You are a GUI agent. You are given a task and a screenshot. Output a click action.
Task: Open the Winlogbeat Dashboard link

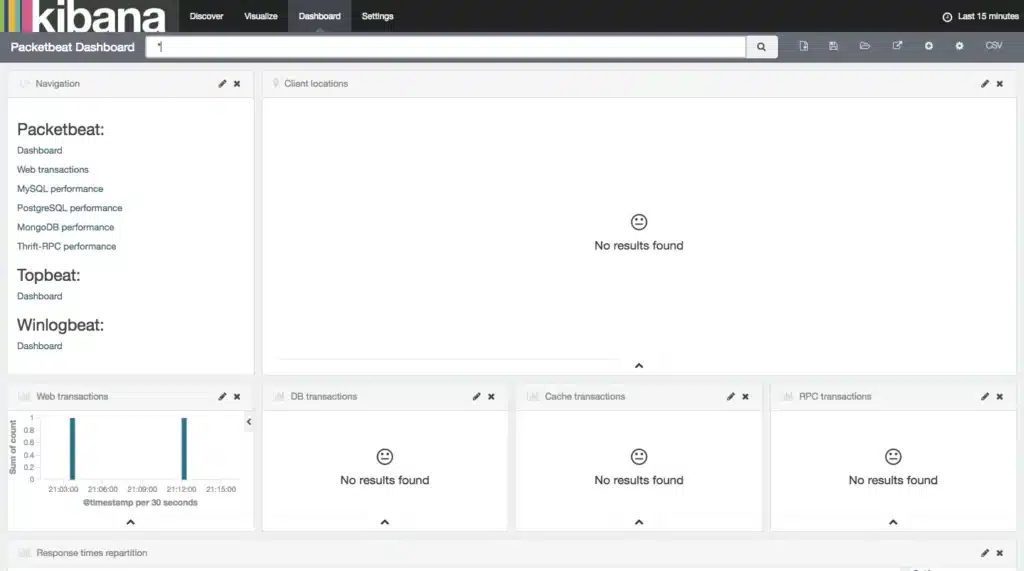(39, 346)
